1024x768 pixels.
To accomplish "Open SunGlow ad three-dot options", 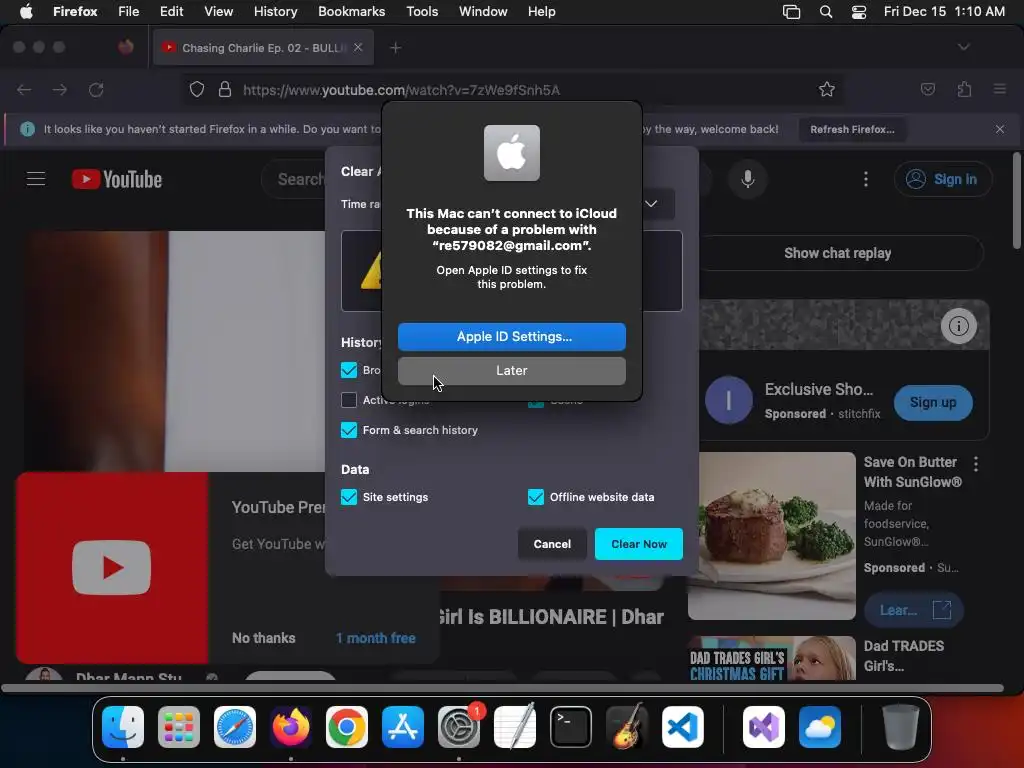I will pyautogui.click(x=976, y=464).
